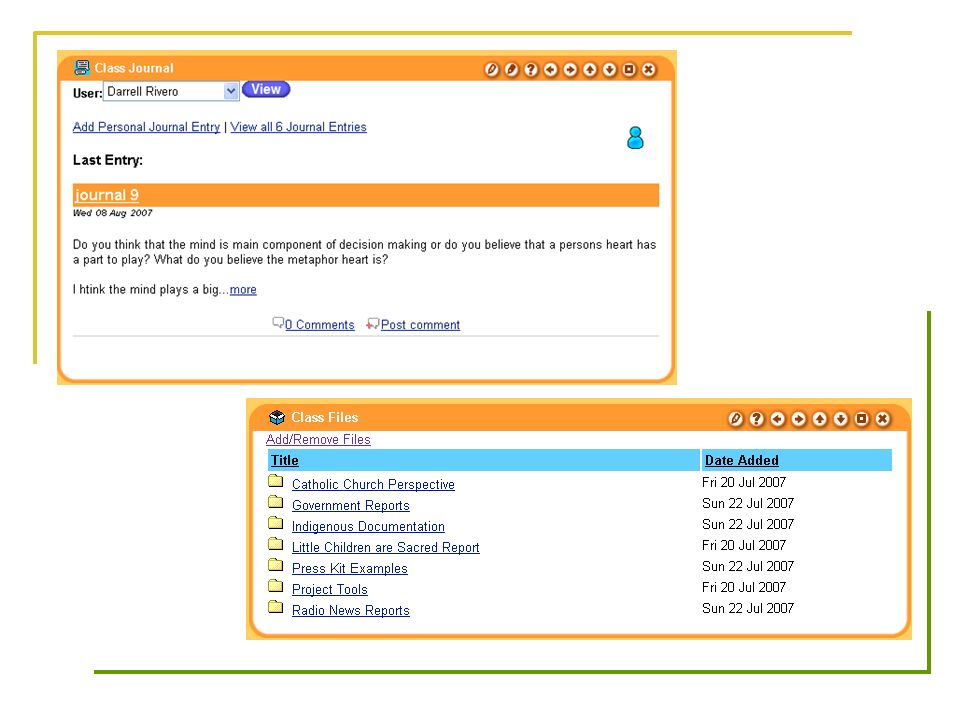Move the Class Journal panel down
Image resolution: width=960 pixels, height=720 pixels.
tap(609, 70)
